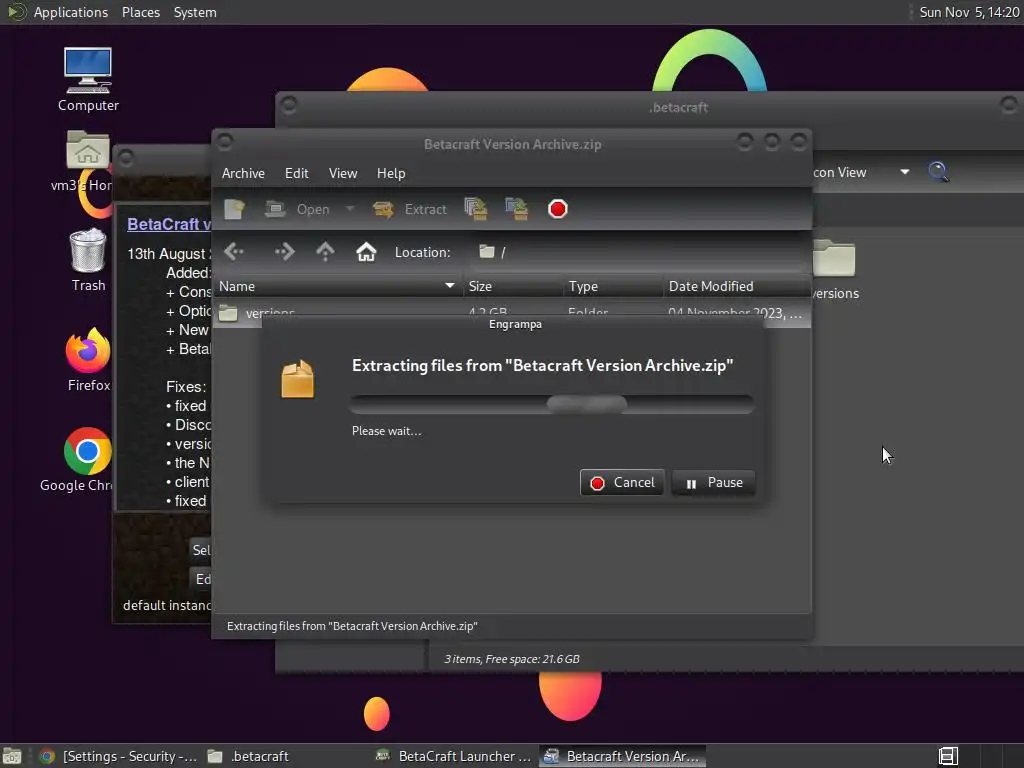Image resolution: width=1024 pixels, height=768 pixels.
Task: Open the dropdown arrow beside the Open button
Action: (350, 209)
